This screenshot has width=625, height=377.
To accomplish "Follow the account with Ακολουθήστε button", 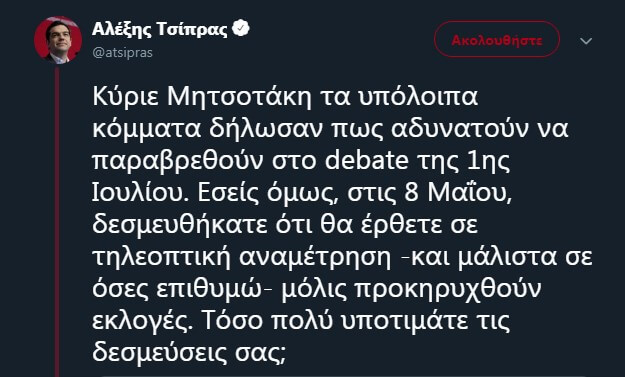I will pyautogui.click(x=497, y=39).
